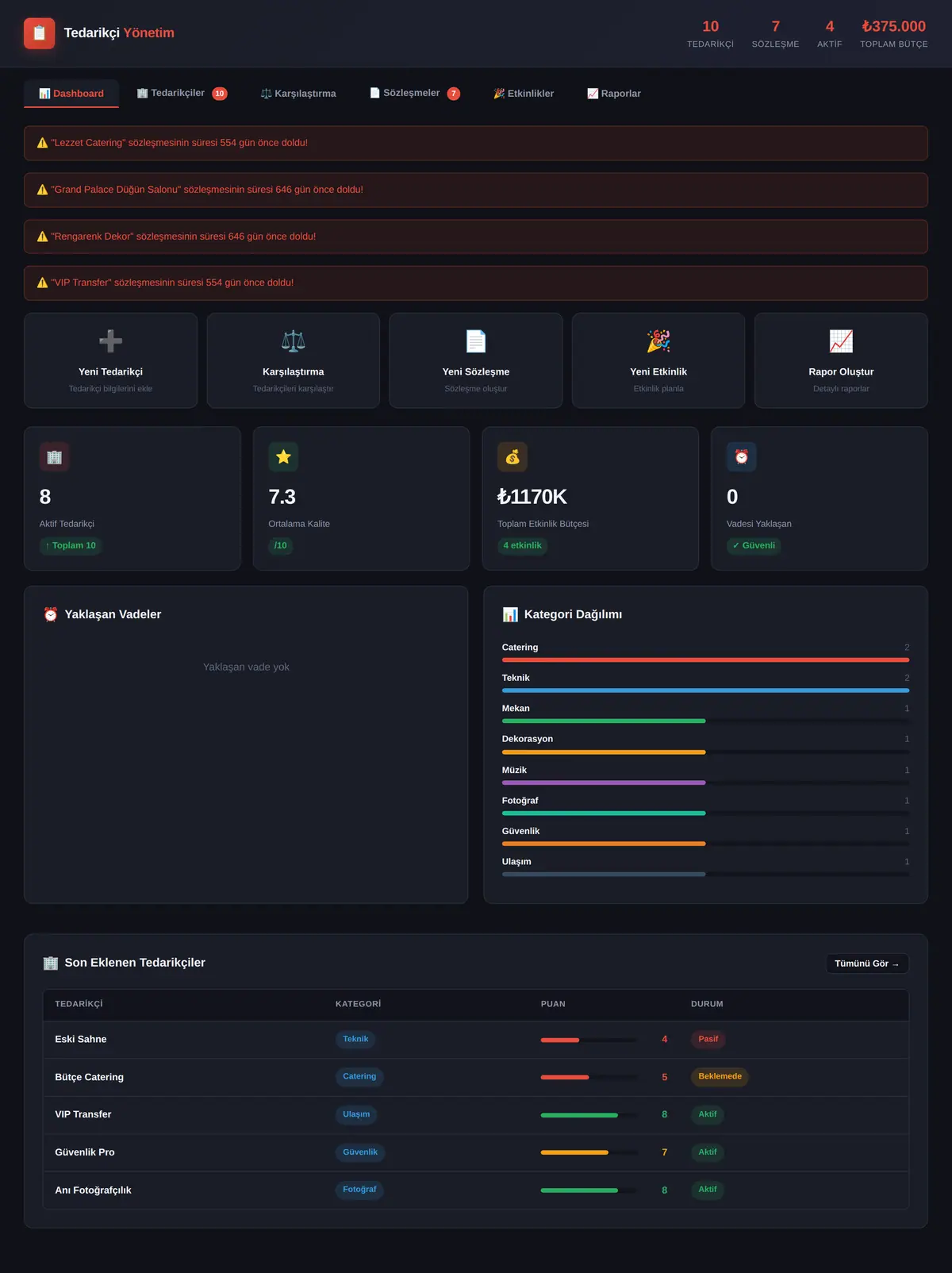Click the score bar for Eski Sahne
Image resolution: width=952 pixels, height=1273 pixels.
coord(589,1040)
